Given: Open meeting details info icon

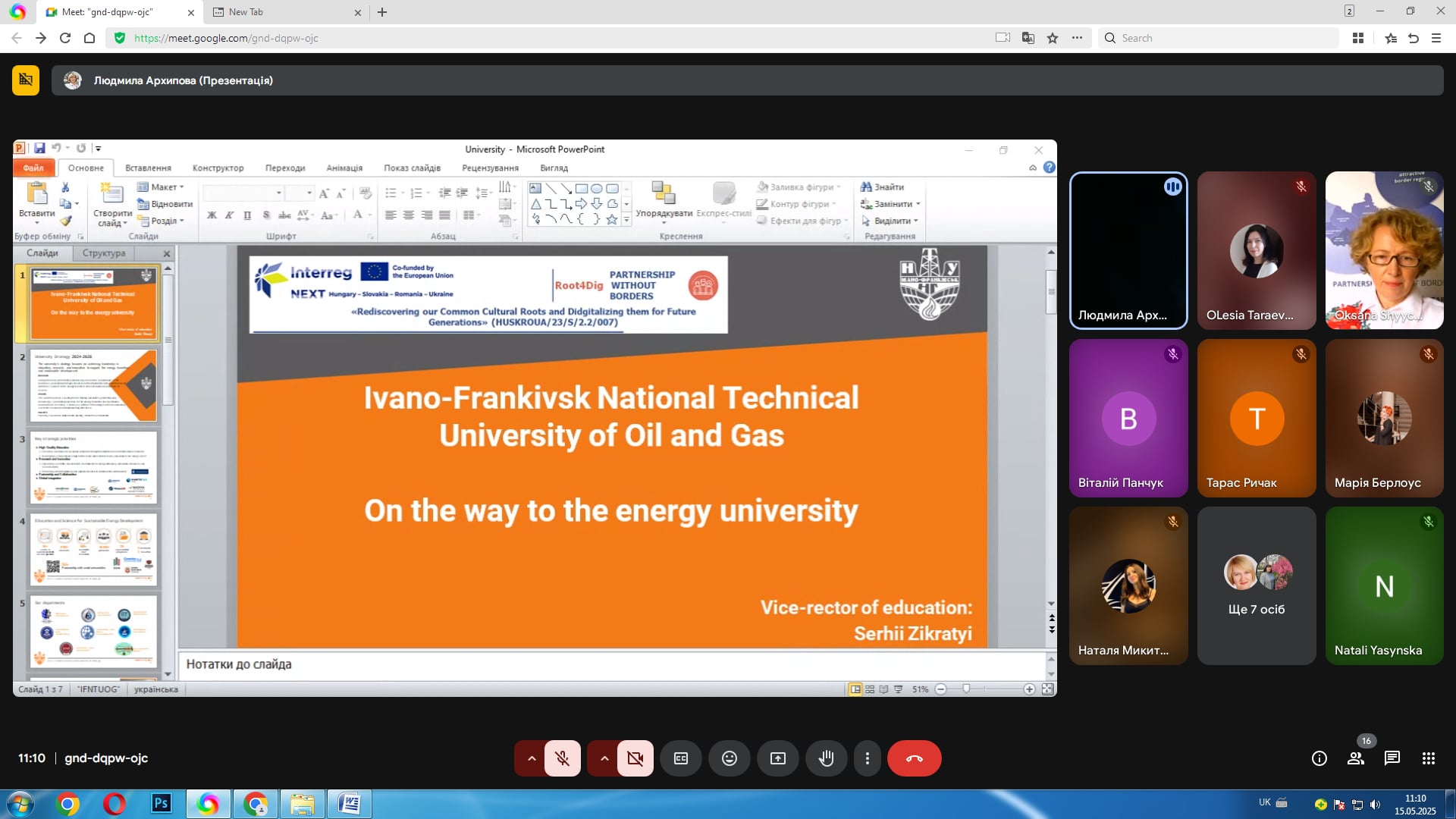Looking at the screenshot, I should [1319, 758].
